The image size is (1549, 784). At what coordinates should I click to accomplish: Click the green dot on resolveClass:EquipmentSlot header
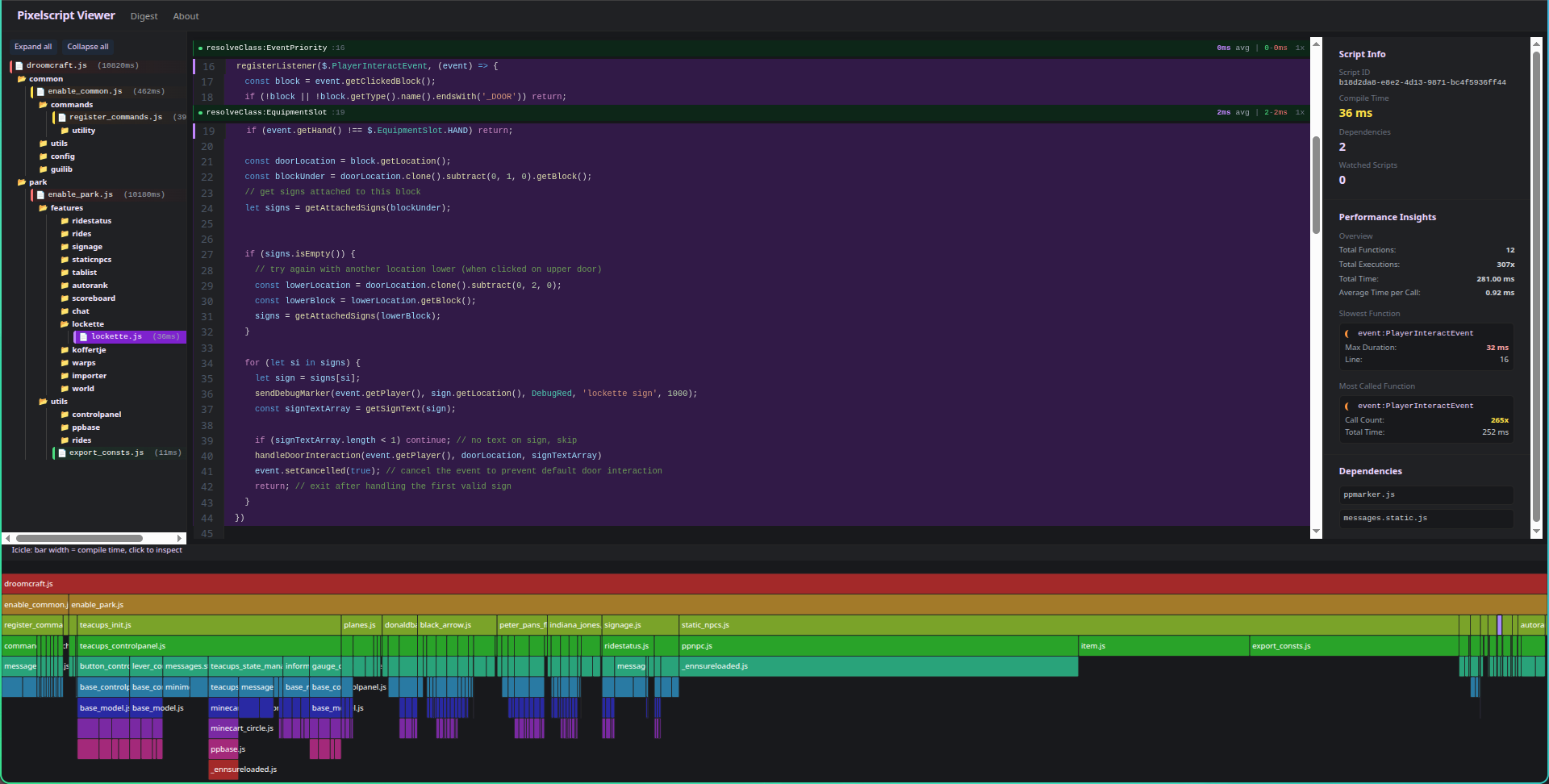tap(198, 112)
